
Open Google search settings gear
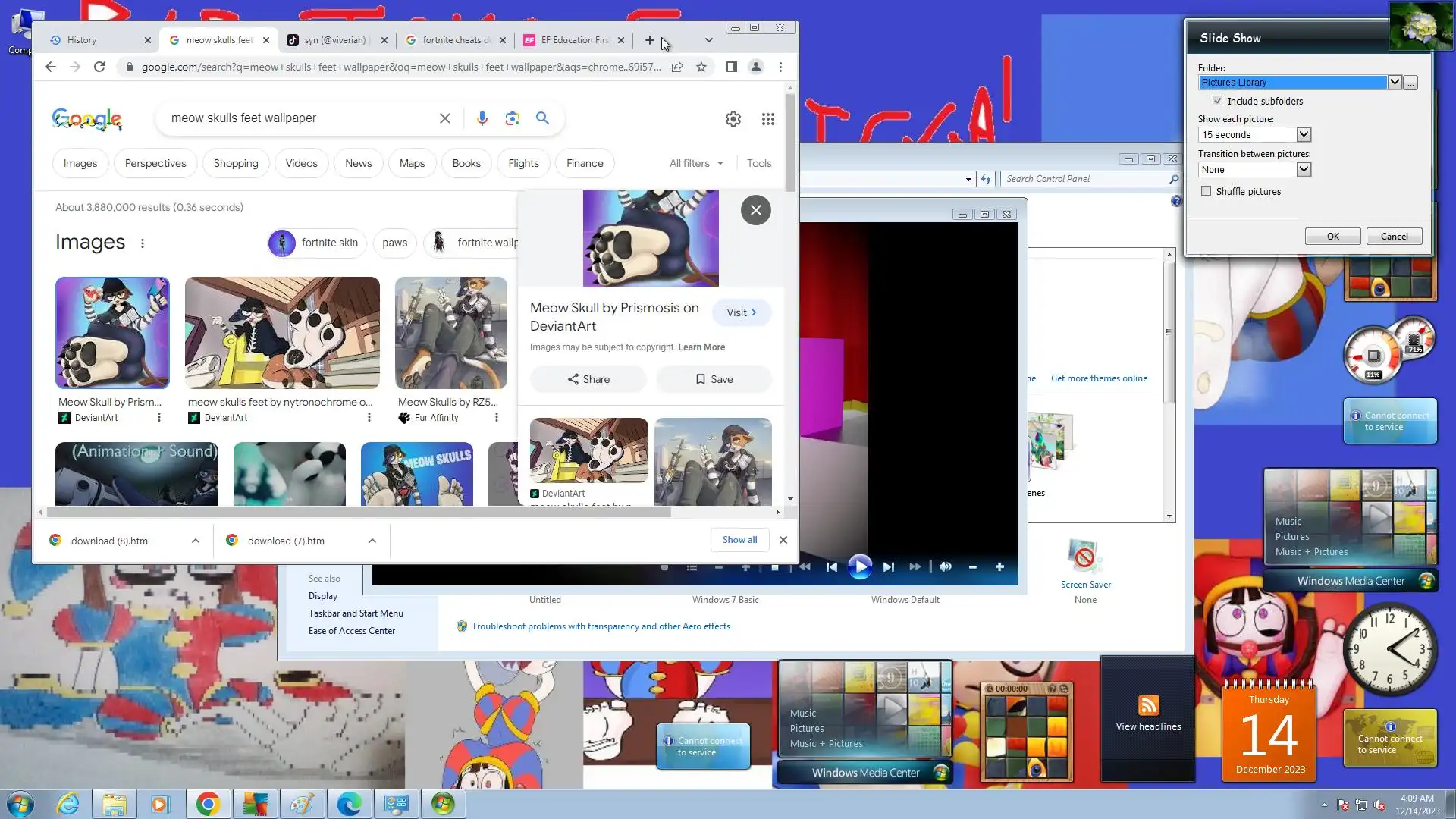pyautogui.click(x=733, y=119)
